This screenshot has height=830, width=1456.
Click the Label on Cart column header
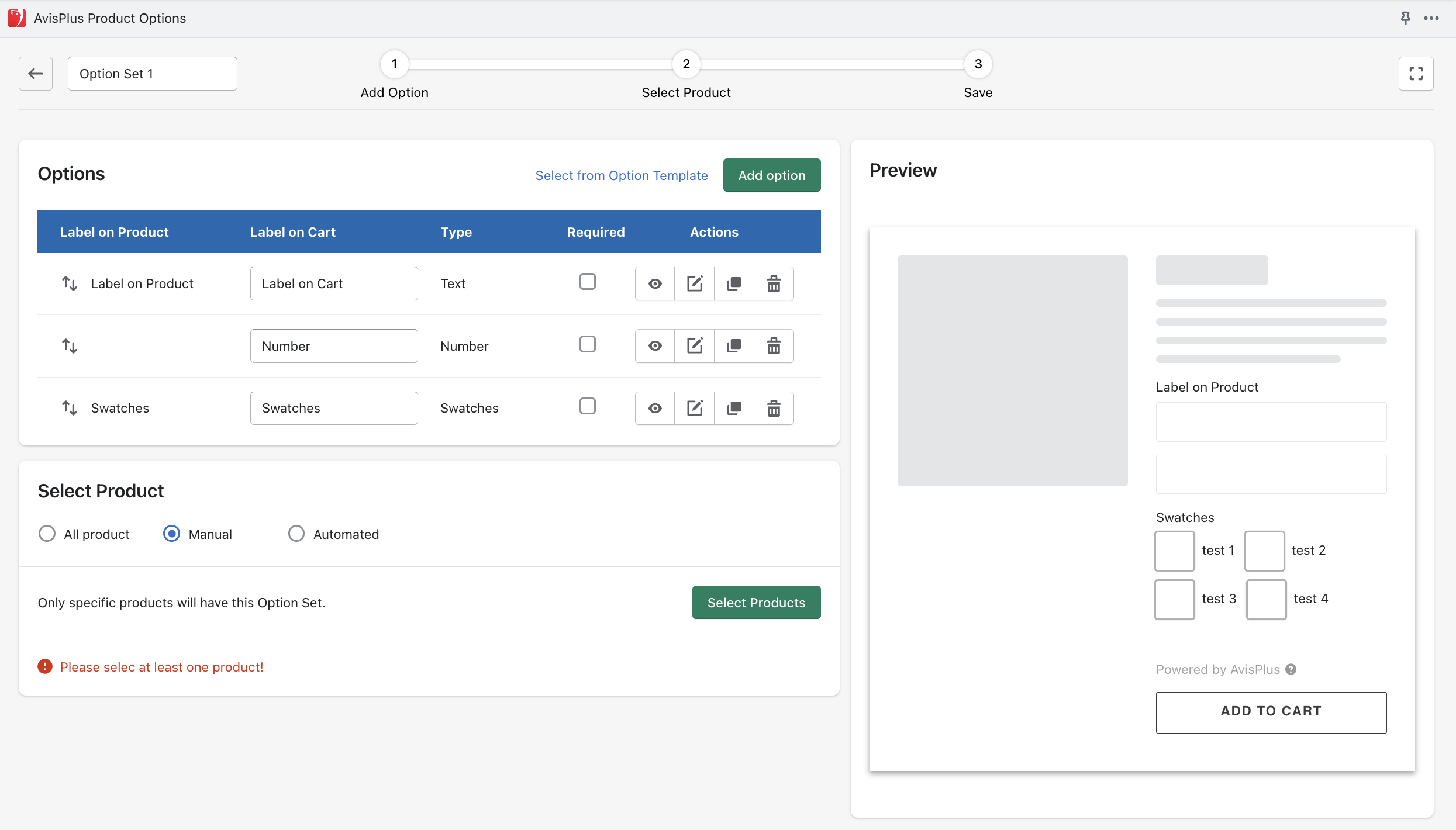(x=292, y=232)
